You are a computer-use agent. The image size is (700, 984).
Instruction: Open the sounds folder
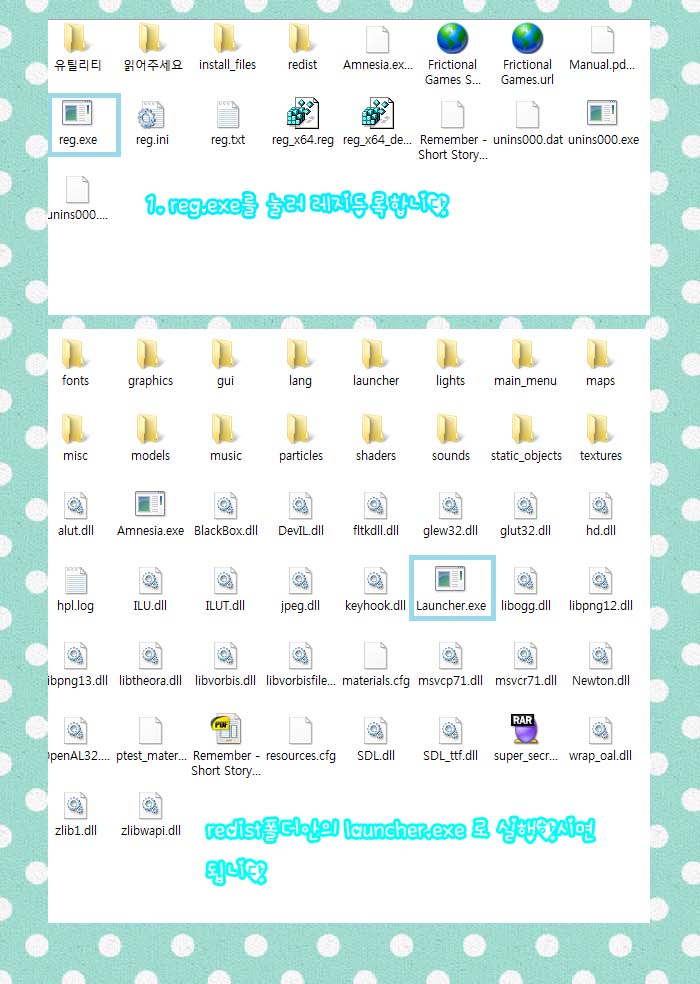450,429
